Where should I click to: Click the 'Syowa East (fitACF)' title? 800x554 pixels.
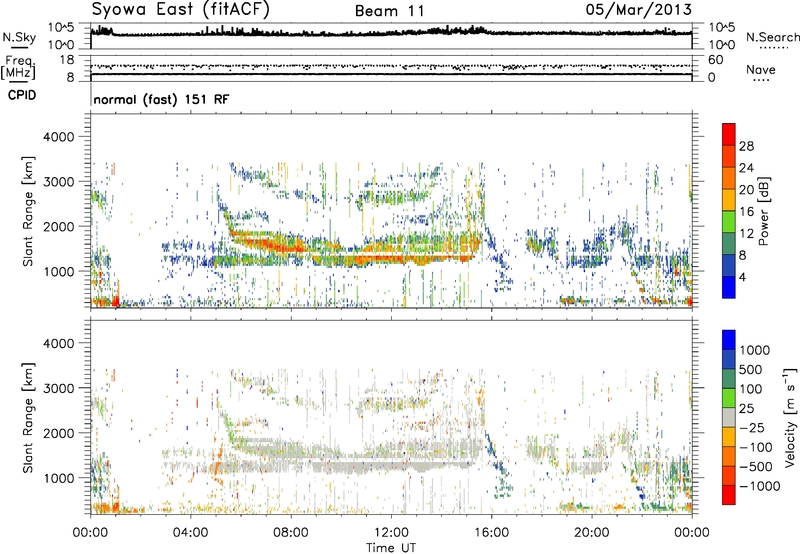point(181,10)
